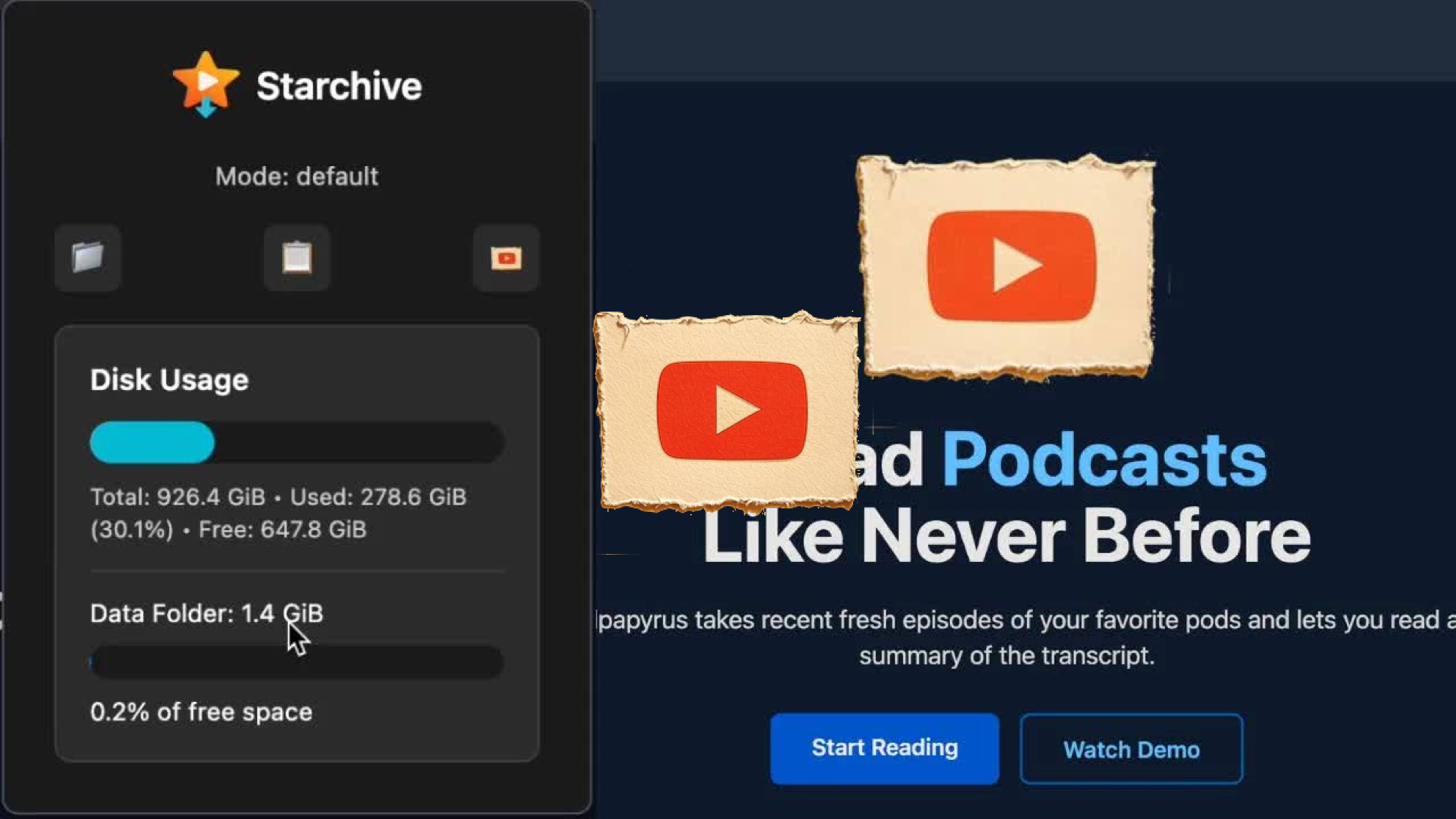This screenshot has width=1456, height=819.
Task: Open the folder icon button in Starchive
Action: coord(88,258)
